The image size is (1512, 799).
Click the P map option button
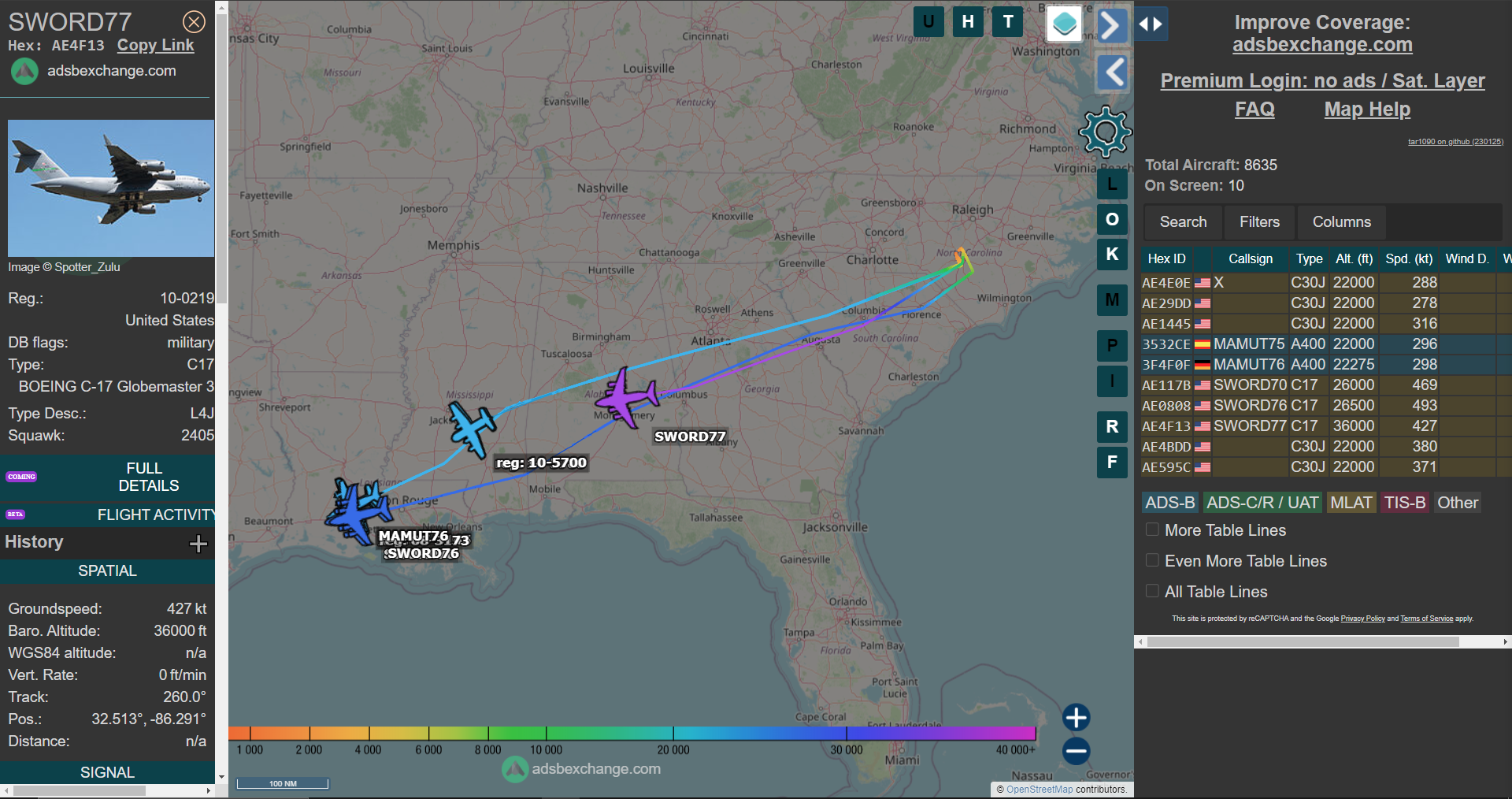pyautogui.click(x=1112, y=345)
